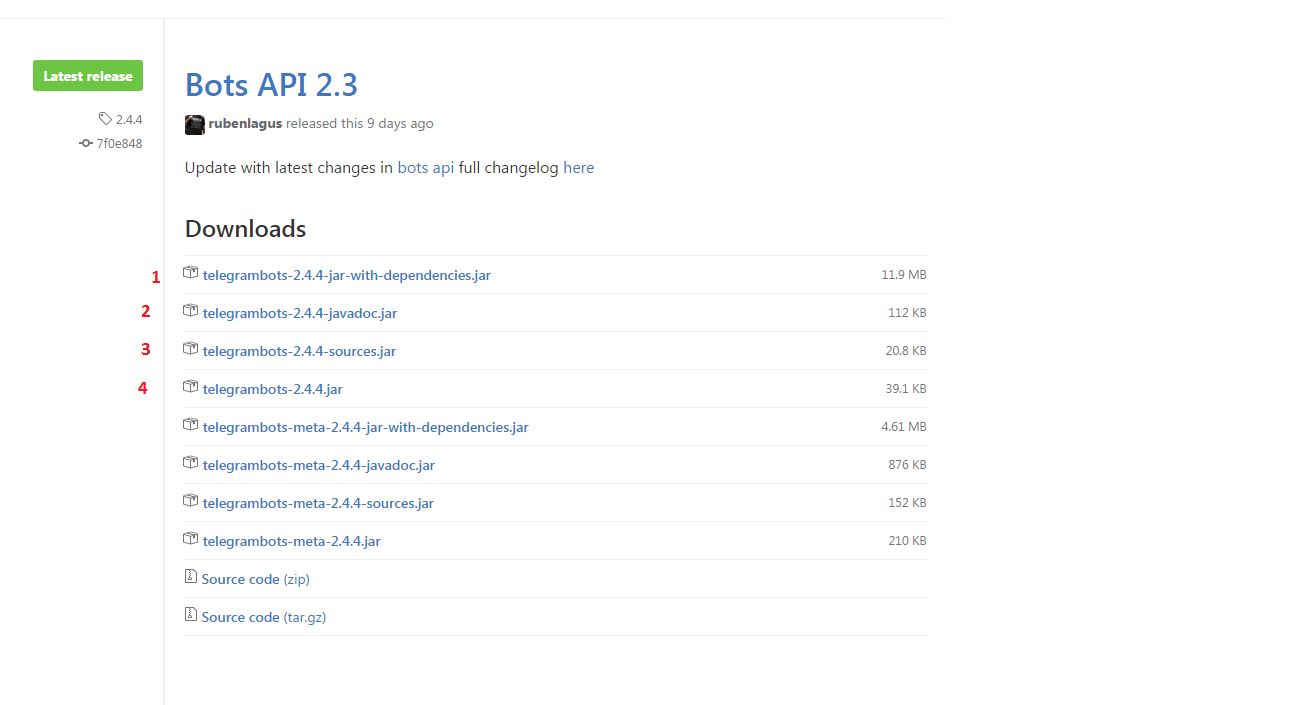Download telegrambots-2.4.4-javadoc.jar
This screenshot has width=1295, height=705.
pos(300,313)
